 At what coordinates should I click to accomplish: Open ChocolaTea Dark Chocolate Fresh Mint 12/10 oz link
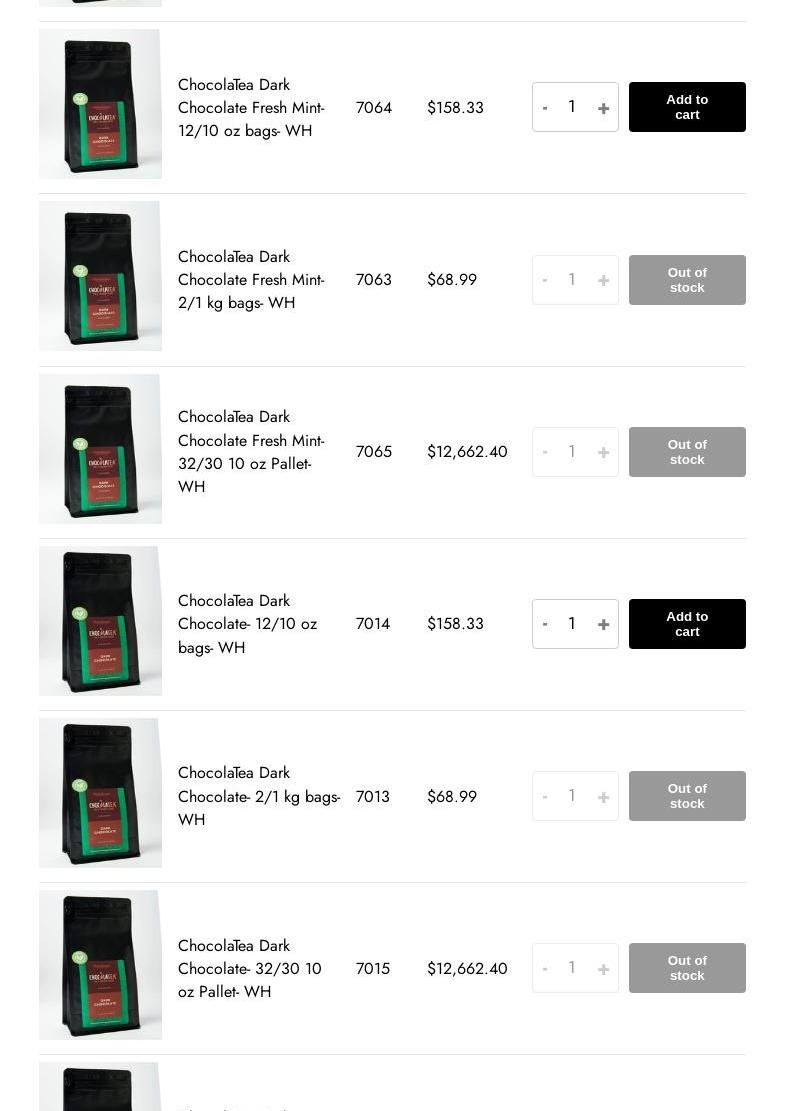(x=251, y=108)
